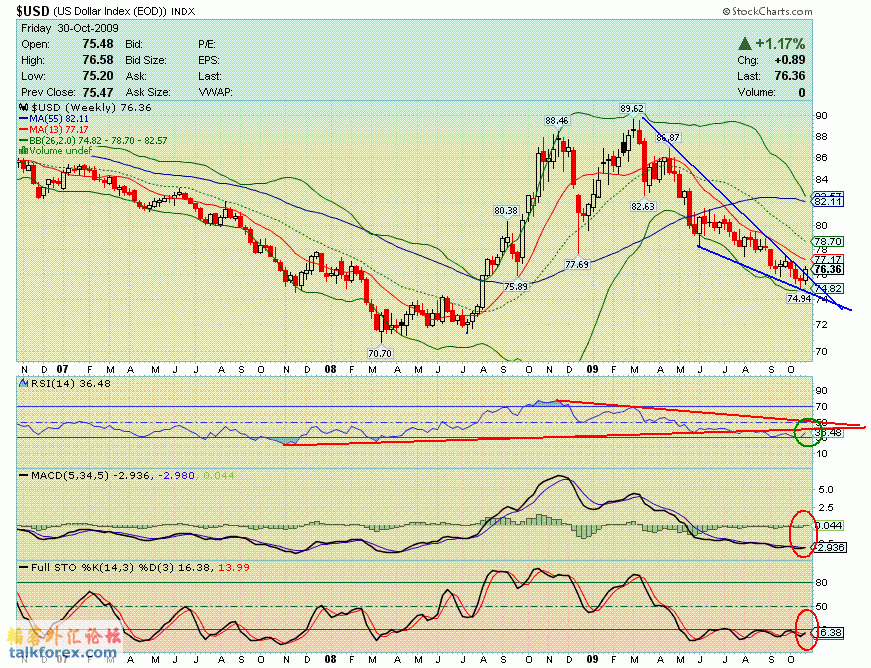The height and width of the screenshot is (668, 871).
Task: Click the 76.36 right-axis price tag
Action: [828, 269]
